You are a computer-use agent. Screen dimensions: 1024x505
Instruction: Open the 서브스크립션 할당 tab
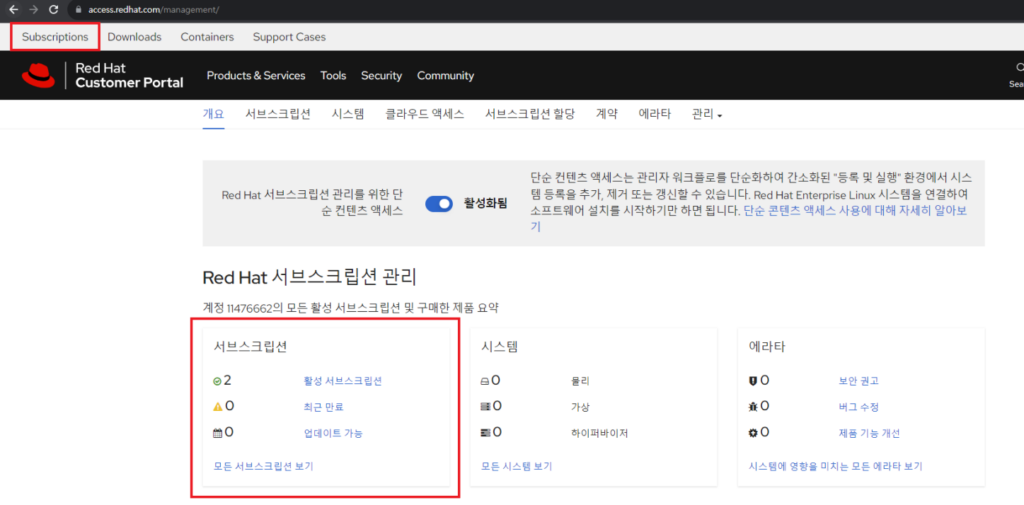click(530, 114)
